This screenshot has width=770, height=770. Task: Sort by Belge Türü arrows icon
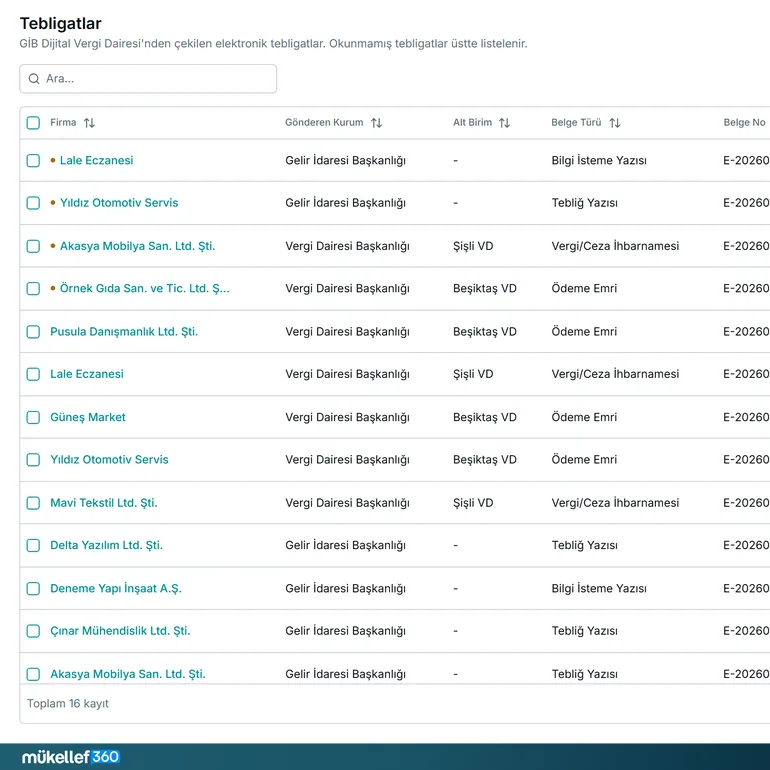tap(615, 123)
